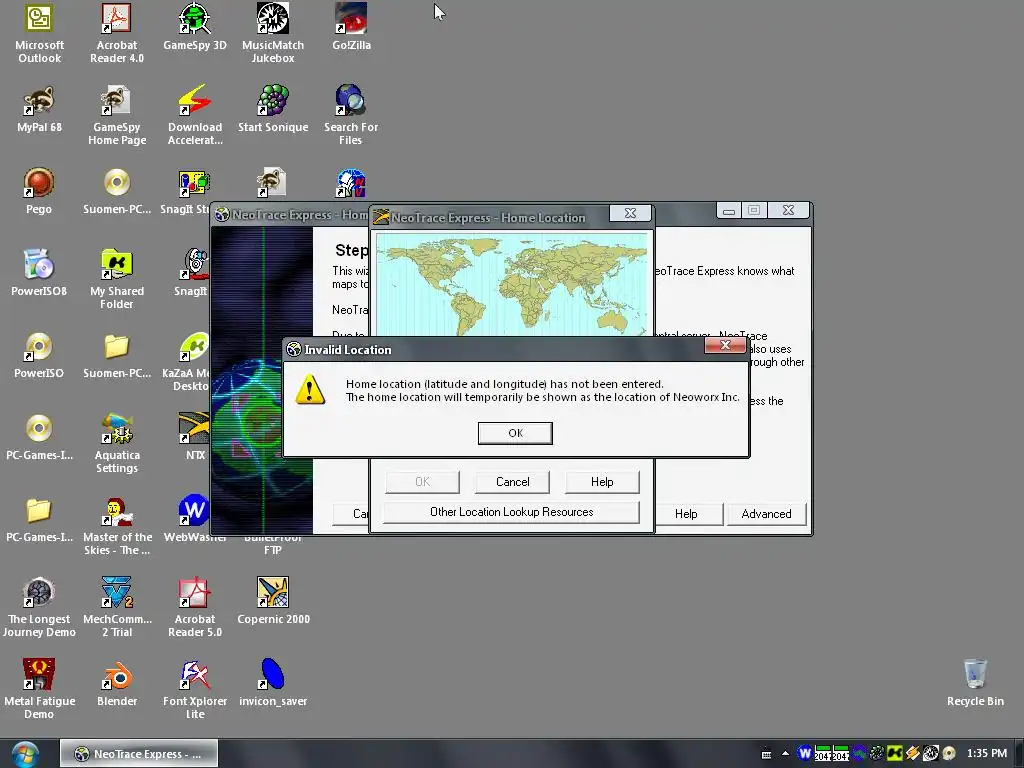Image resolution: width=1024 pixels, height=768 pixels.
Task: Select the Acrobat Reader 4.0 icon
Action: click(117, 33)
